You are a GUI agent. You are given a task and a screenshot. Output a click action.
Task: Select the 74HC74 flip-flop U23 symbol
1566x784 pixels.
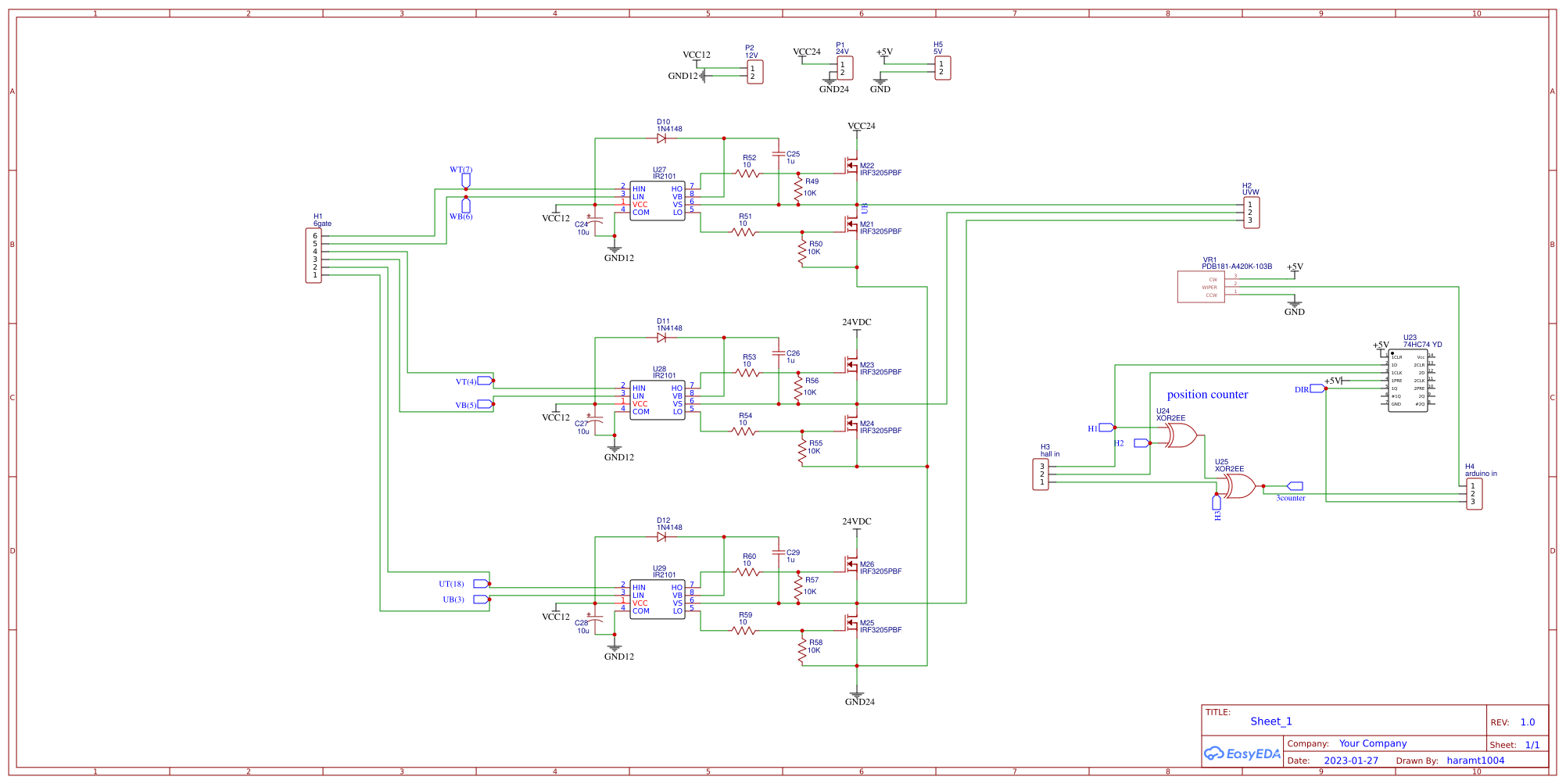pos(1409,379)
